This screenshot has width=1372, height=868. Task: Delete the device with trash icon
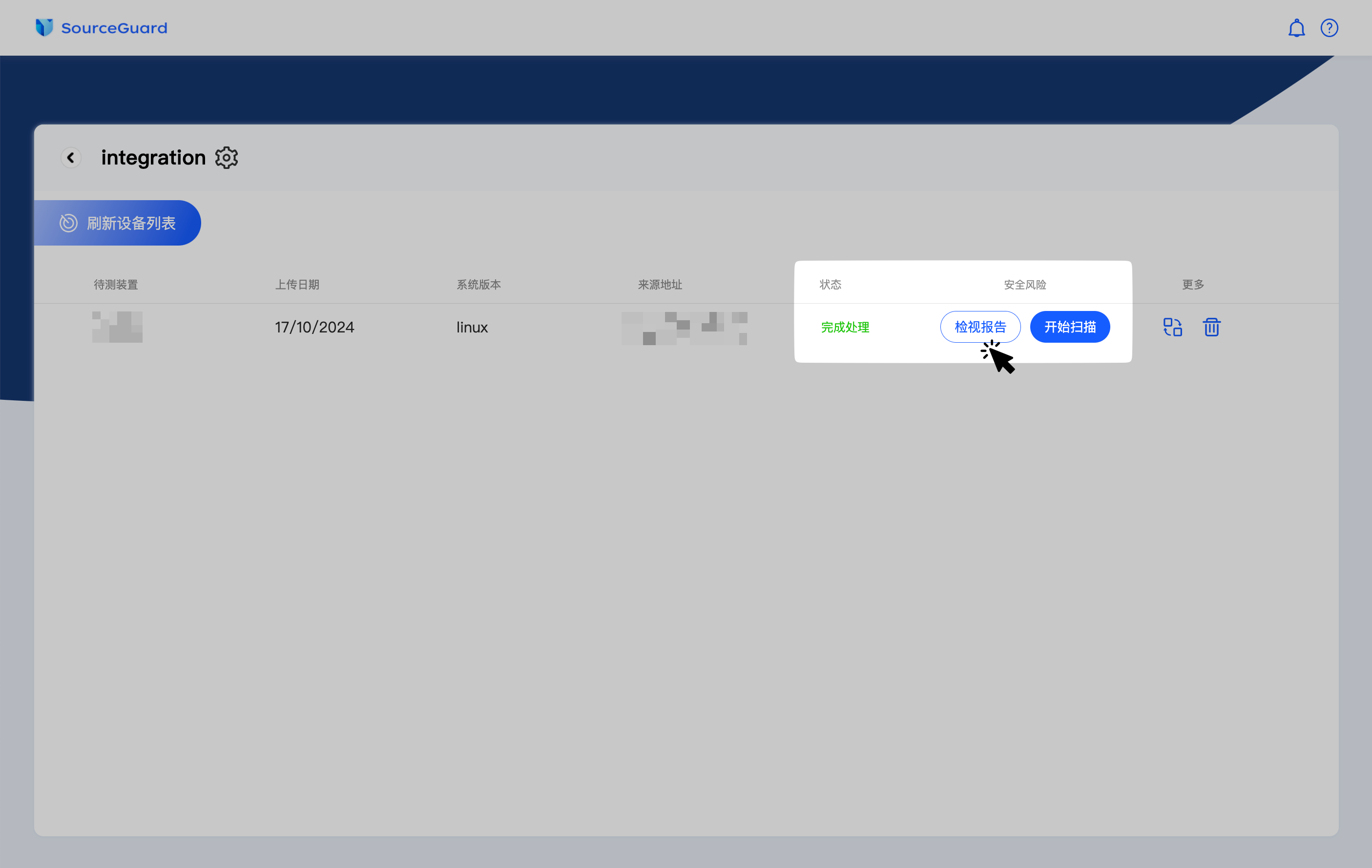[1211, 327]
